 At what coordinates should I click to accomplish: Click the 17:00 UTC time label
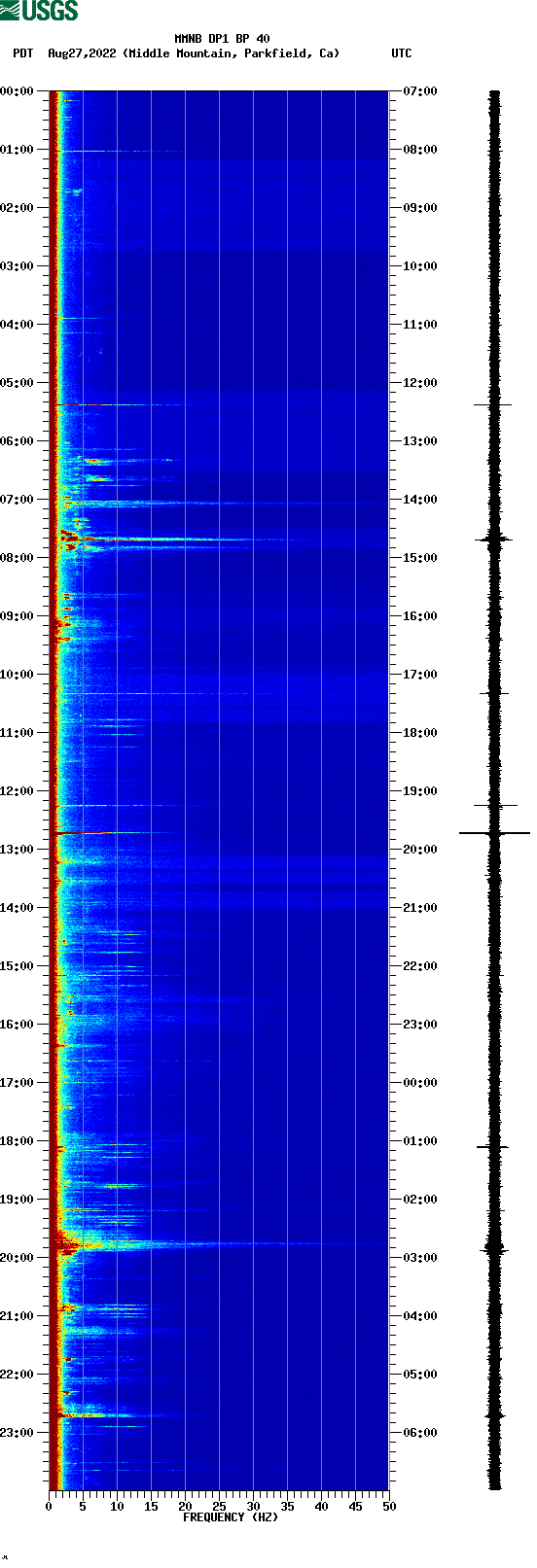420,675
